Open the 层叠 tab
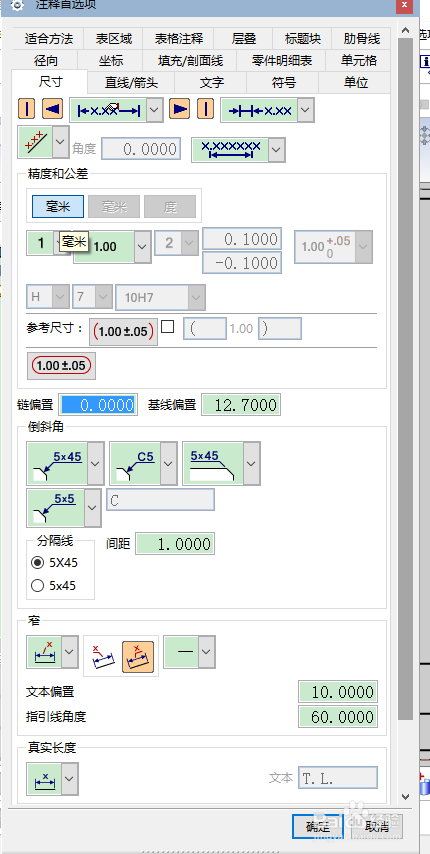This screenshot has width=430, height=854. (x=243, y=39)
